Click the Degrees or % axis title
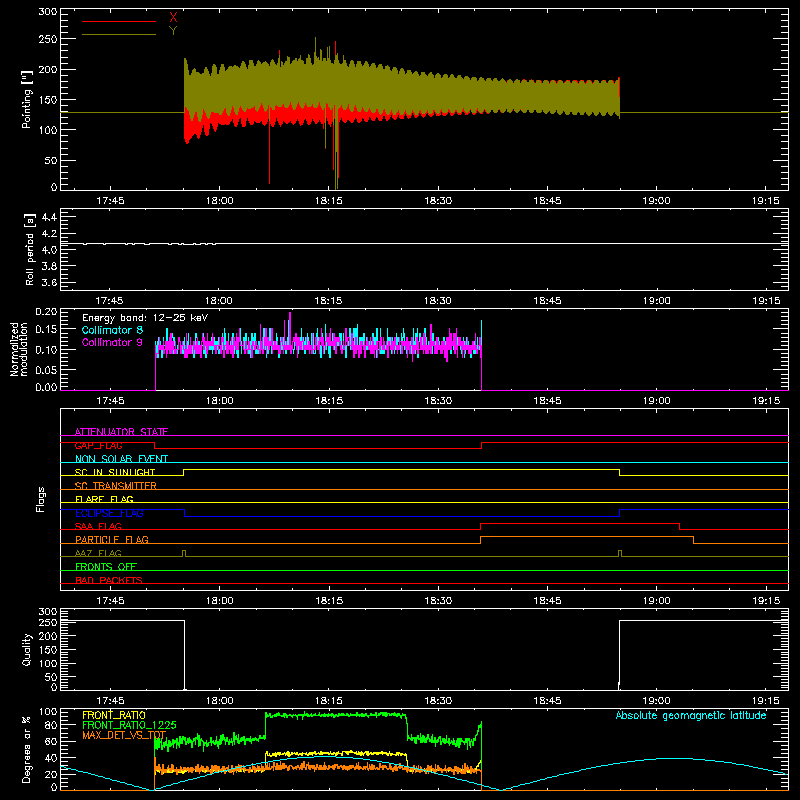The width and height of the screenshot is (800, 800). coord(27,749)
